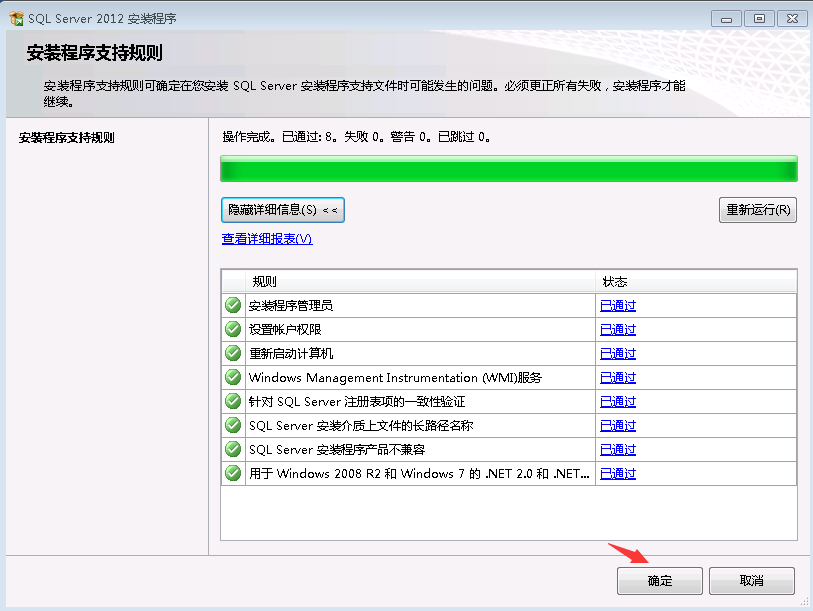Rerun the rules with 重新运行(R)

(x=758, y=210)
